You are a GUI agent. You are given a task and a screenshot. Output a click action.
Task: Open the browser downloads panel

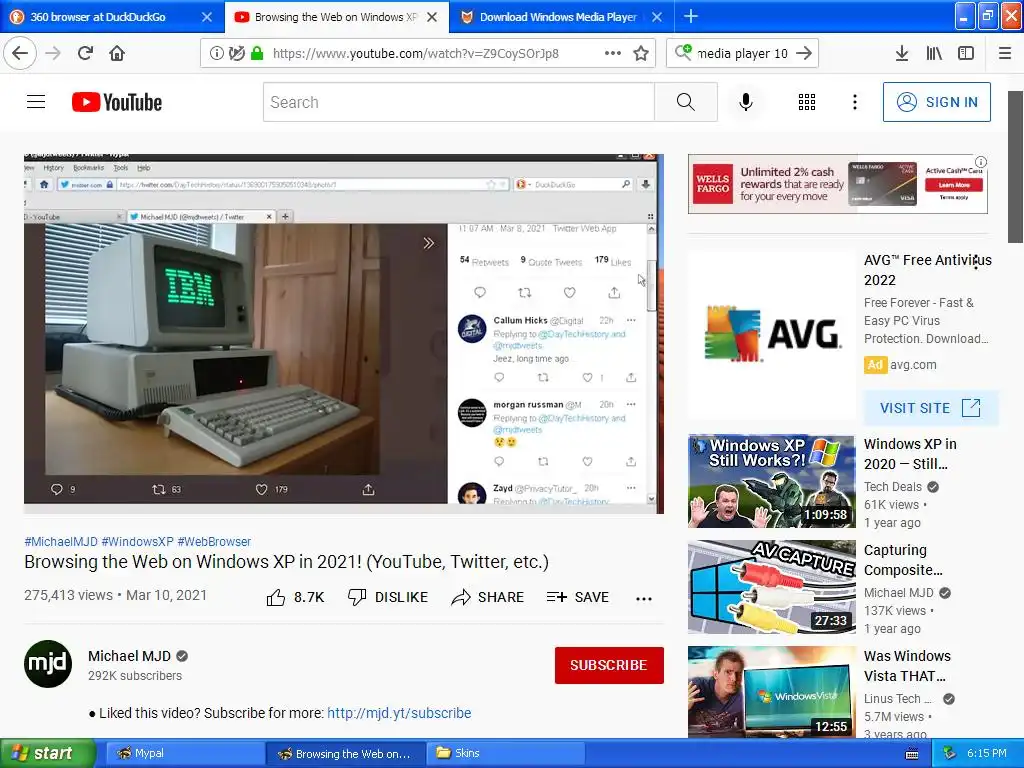(901, 54)
